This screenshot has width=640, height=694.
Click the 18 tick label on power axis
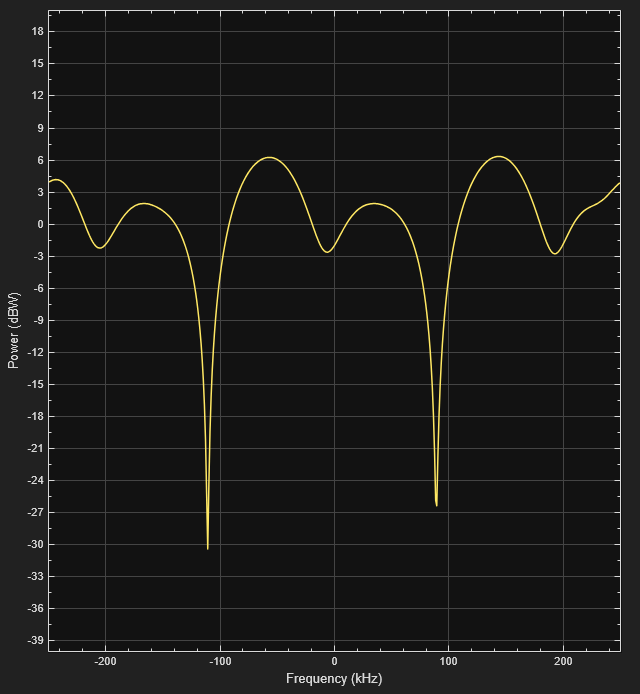click(x=37, y=32)
